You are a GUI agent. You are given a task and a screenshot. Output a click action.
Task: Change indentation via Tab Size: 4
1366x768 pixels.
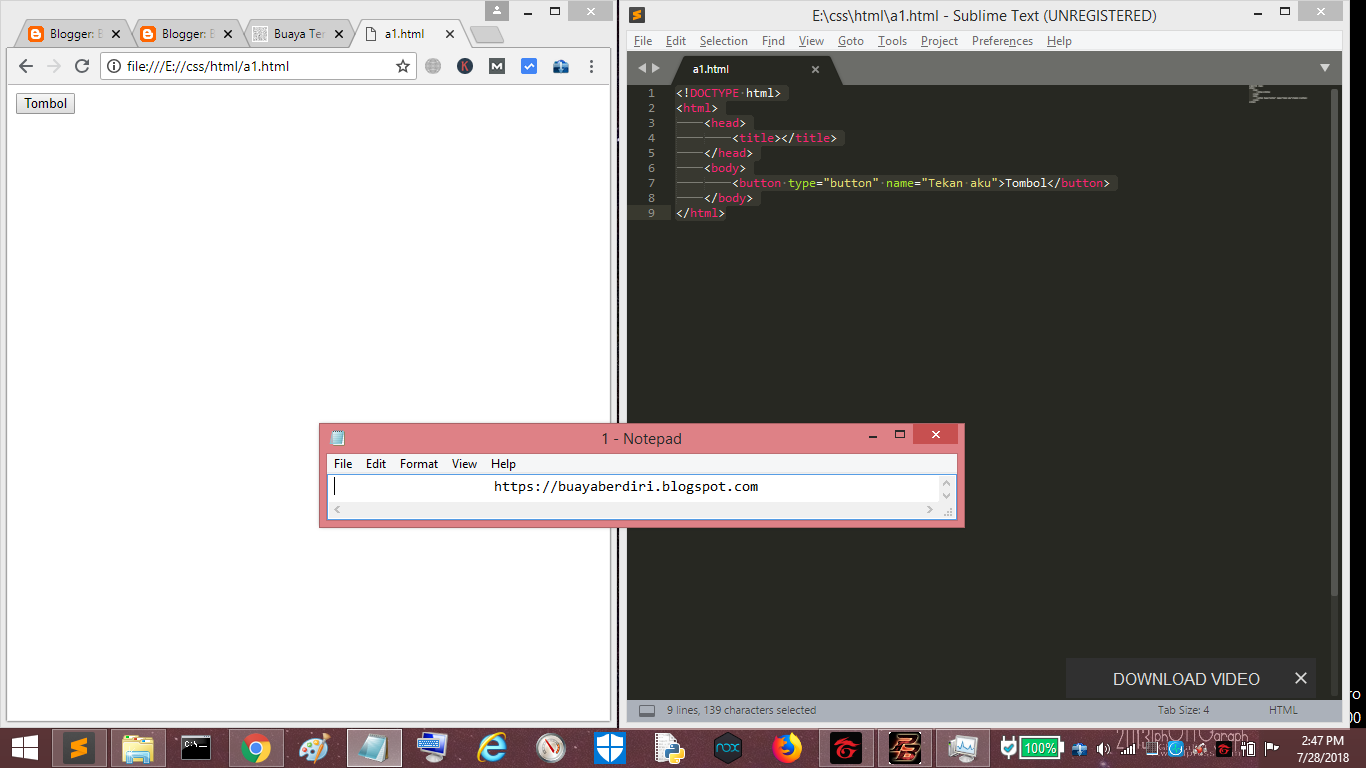1184,710
